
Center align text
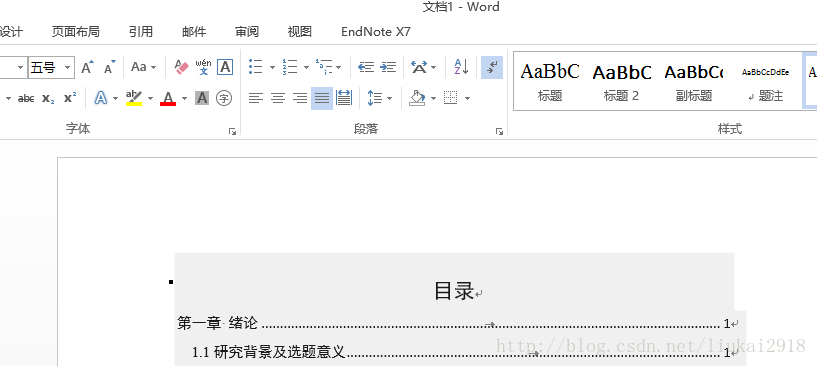[278, 98]
